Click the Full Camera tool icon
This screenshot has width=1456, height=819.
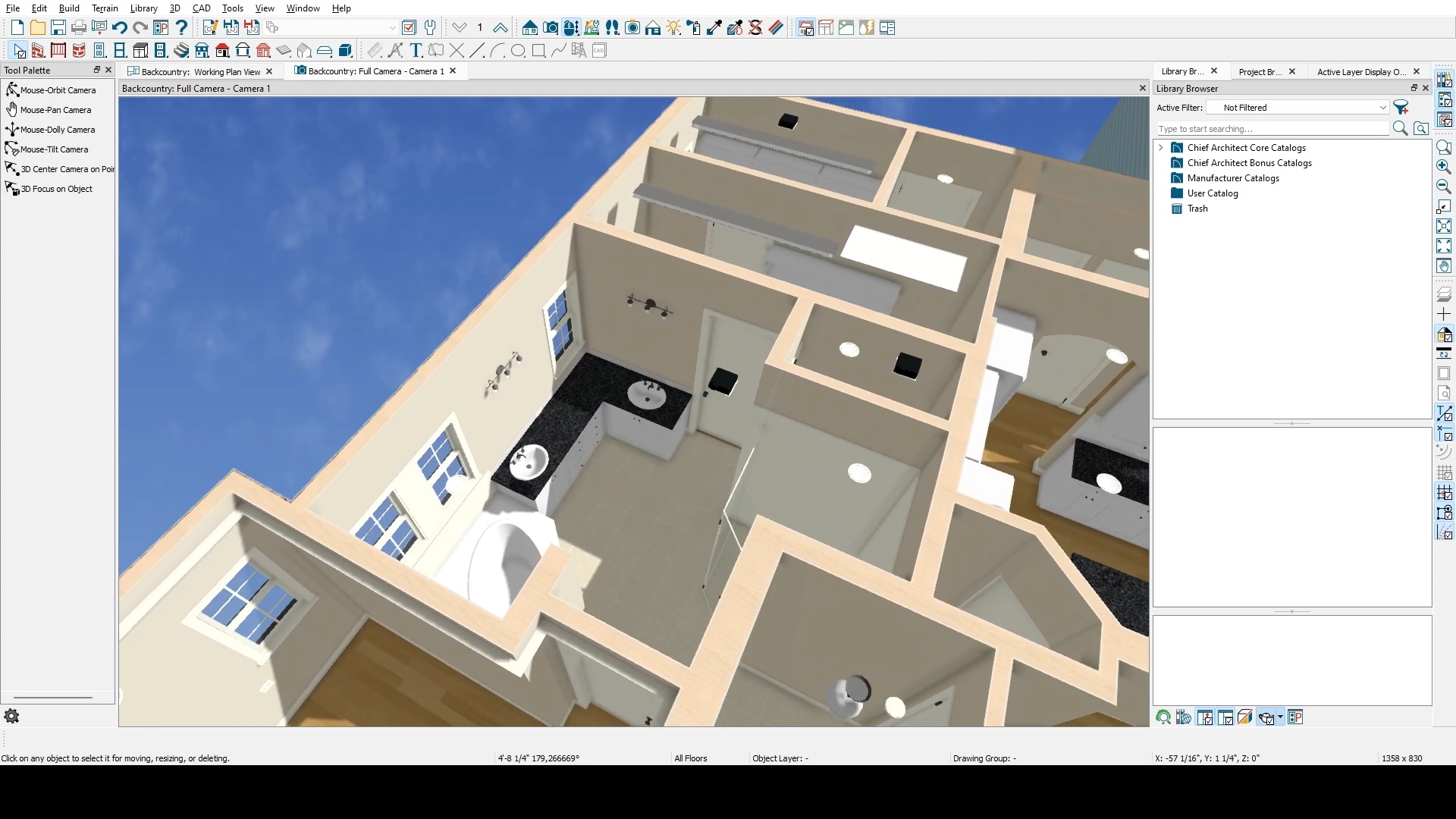pyautogui.click(x=551, y=28)
